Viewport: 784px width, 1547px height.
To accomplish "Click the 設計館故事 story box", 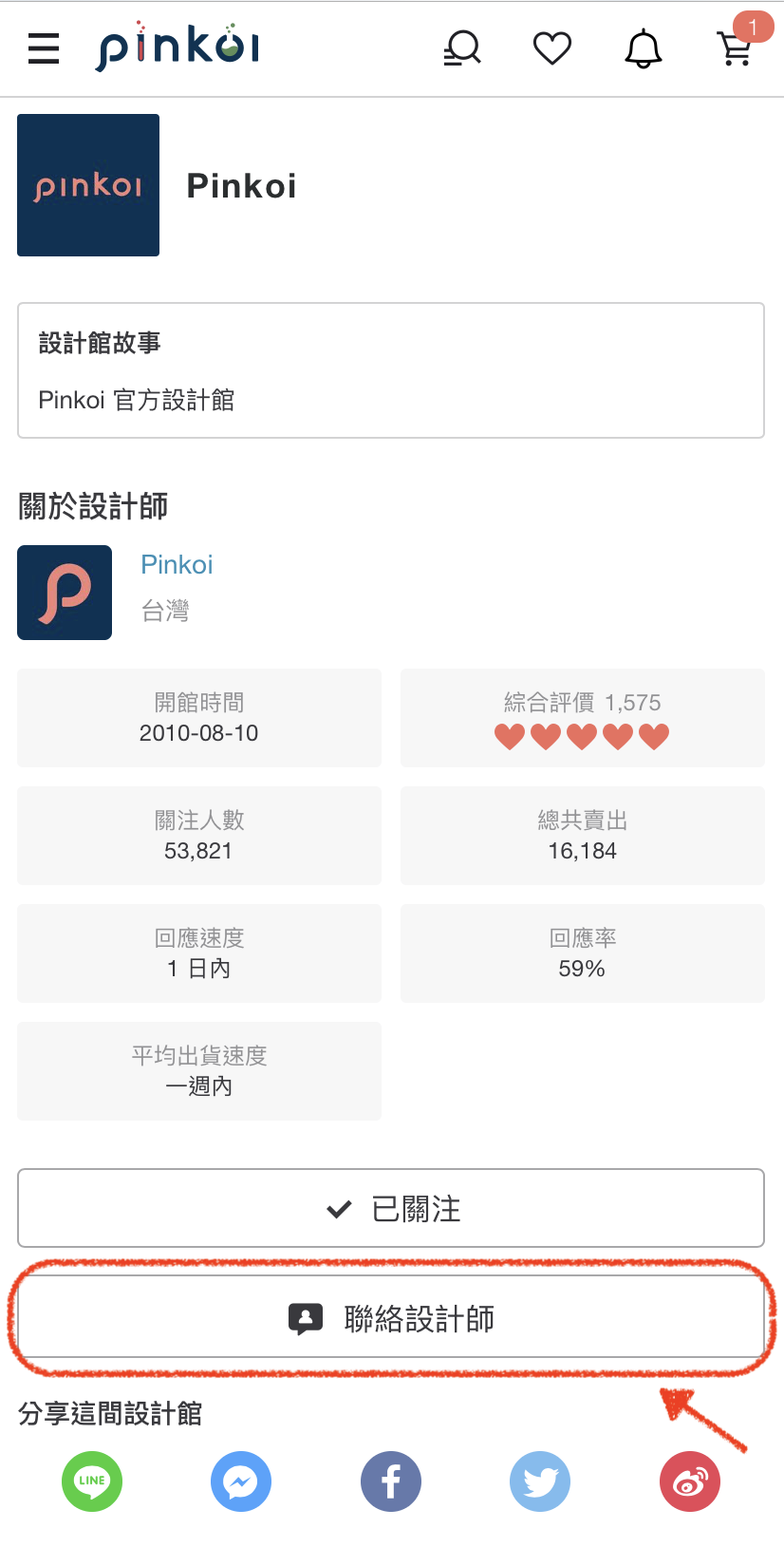I will click(391, 370).
